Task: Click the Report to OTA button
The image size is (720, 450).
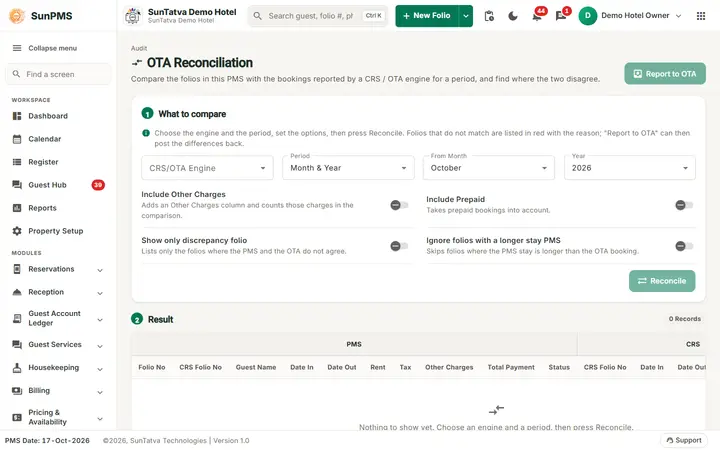Action: pos(664,73)
